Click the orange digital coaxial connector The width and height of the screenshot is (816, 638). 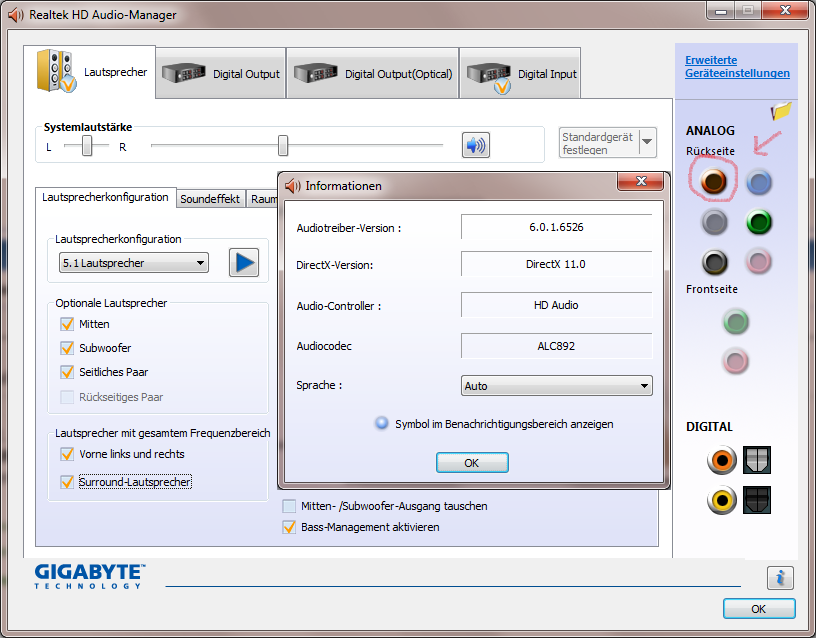[722, 460]
